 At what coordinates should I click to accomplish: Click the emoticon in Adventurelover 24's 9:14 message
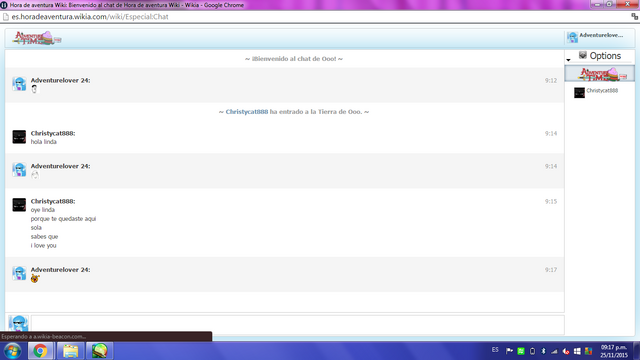point(35,175)
